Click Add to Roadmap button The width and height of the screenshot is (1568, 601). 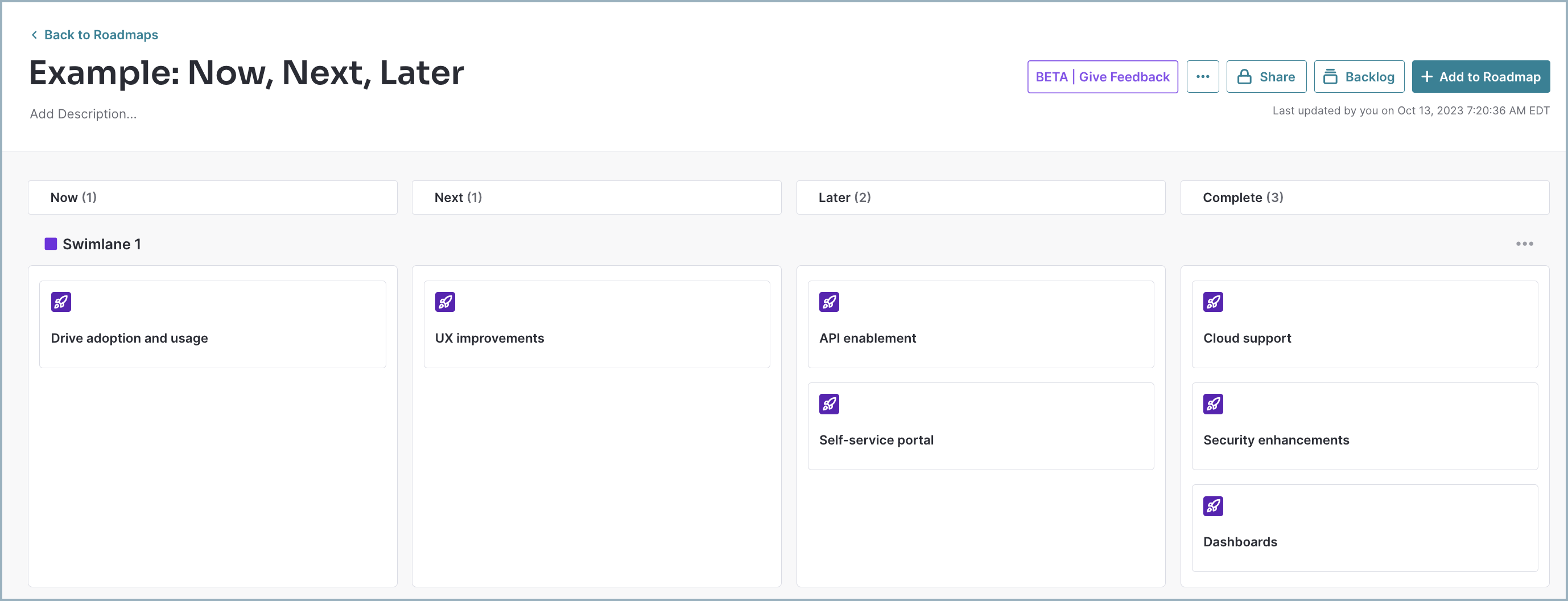click(x=1480, y=77)
